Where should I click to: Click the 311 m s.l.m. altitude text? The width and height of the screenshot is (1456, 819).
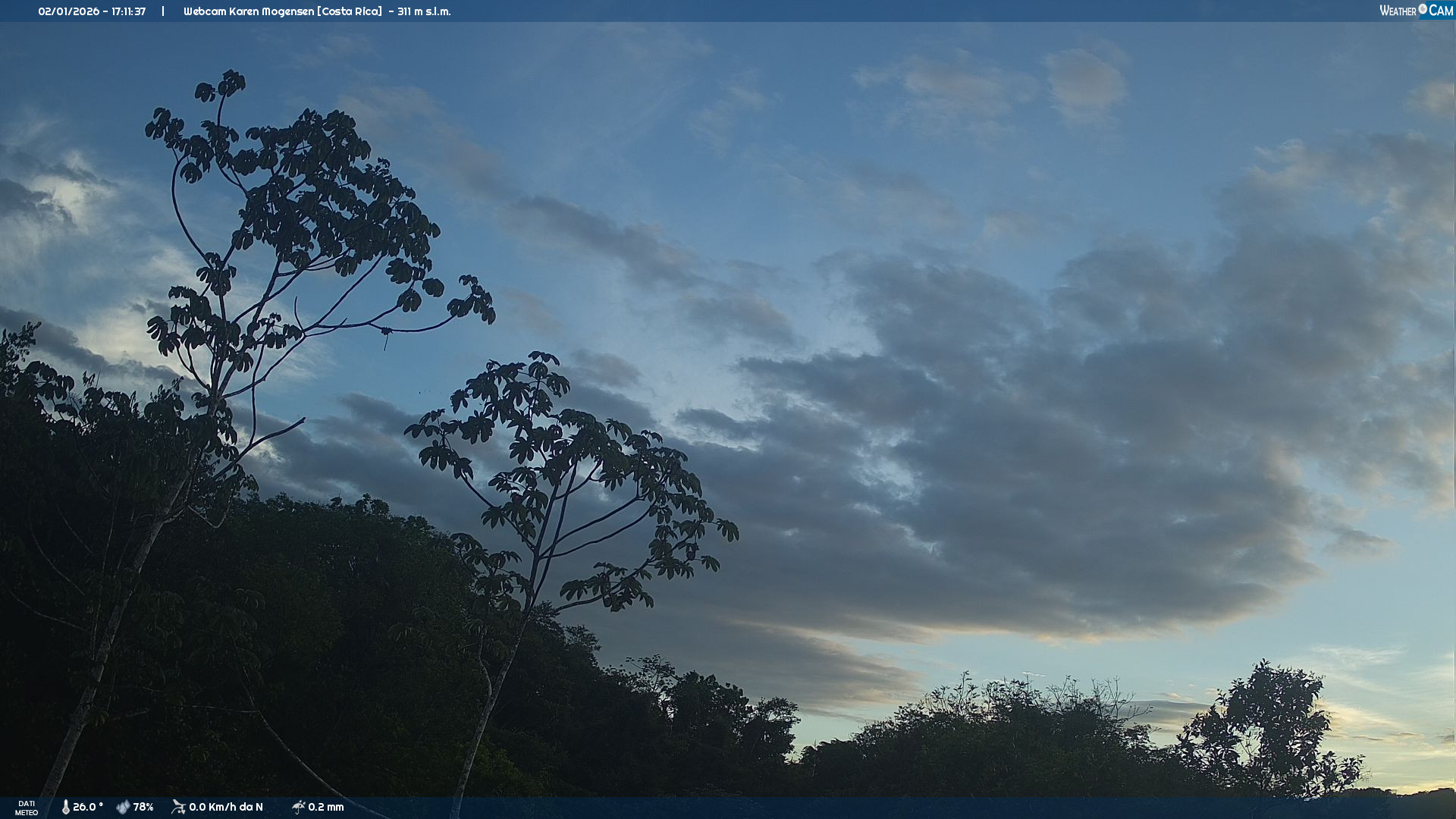coord(424,11)
